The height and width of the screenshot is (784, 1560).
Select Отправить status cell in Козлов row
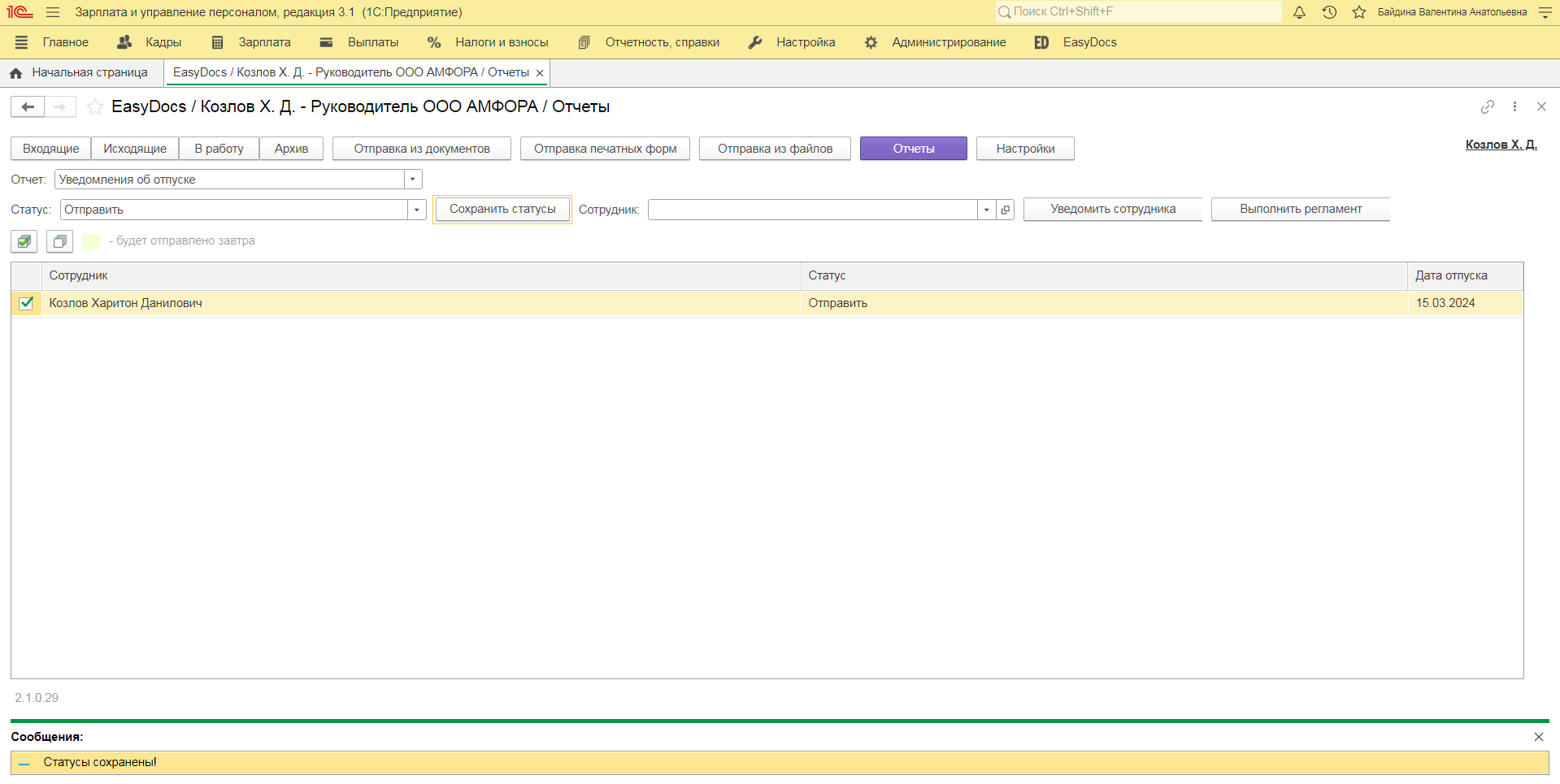[1104, 303]
